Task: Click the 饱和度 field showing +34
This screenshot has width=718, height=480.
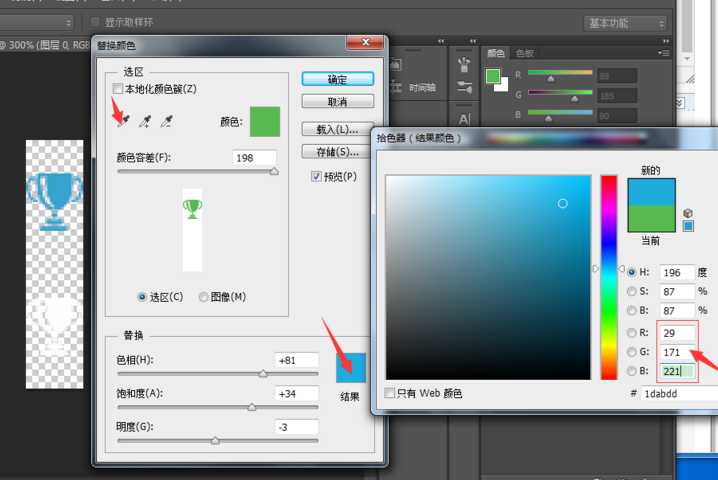Action: point(296,393)
